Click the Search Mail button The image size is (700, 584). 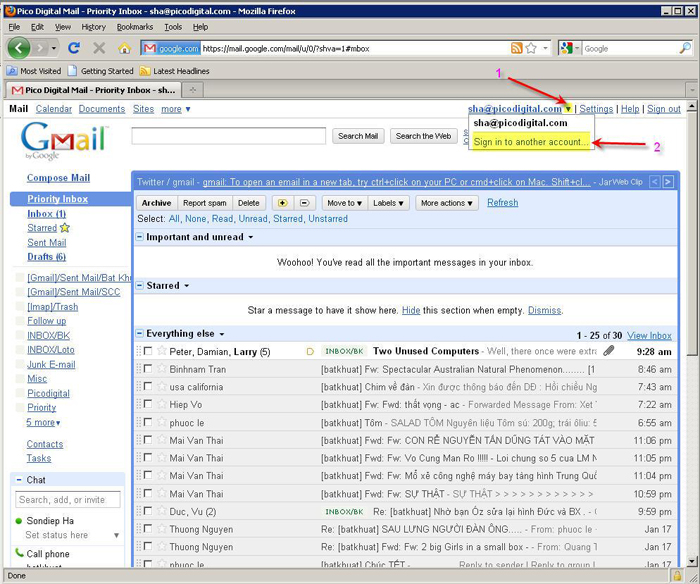(x=358, y=136)
